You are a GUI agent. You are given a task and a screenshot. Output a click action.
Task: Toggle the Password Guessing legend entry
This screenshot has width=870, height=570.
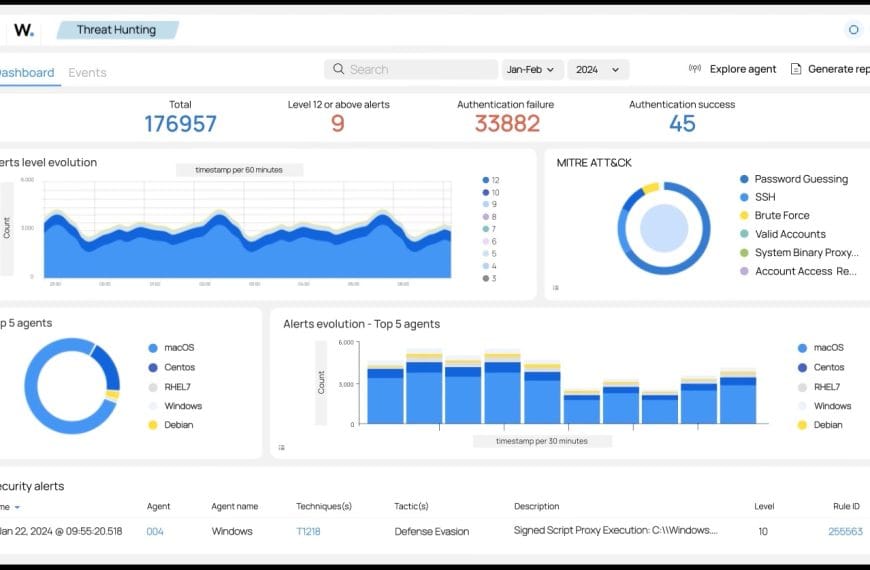(x=794, y=179)
